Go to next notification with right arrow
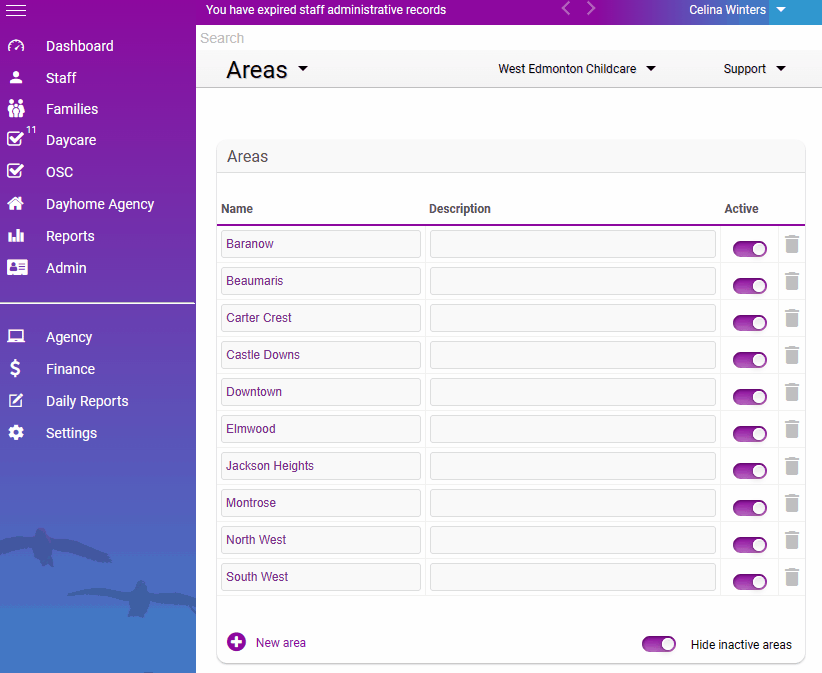822x673 pixels. click(x=591, y=8)
